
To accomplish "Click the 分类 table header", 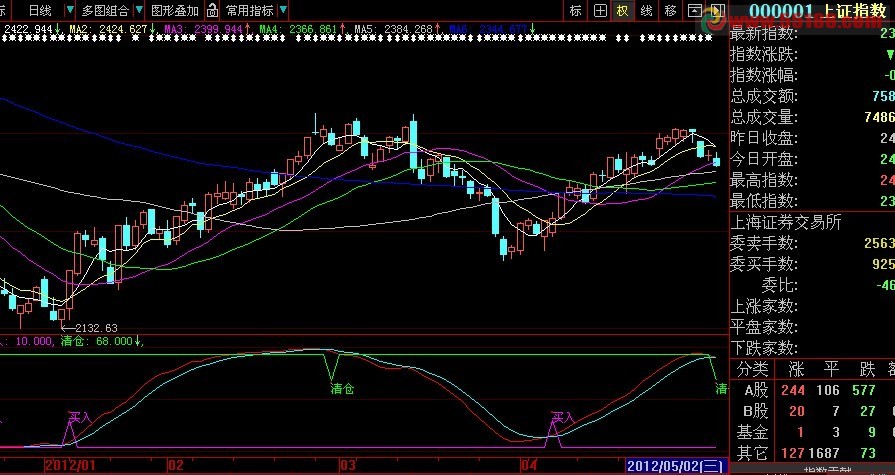I will click(x=752, y=369).
